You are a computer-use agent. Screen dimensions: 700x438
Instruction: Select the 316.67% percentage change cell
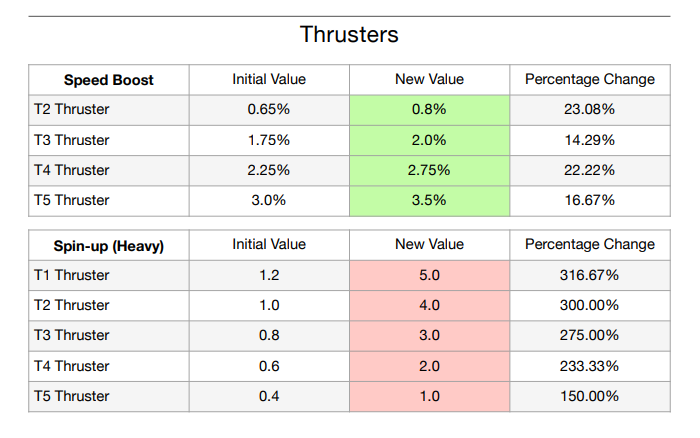click(589, 275)
